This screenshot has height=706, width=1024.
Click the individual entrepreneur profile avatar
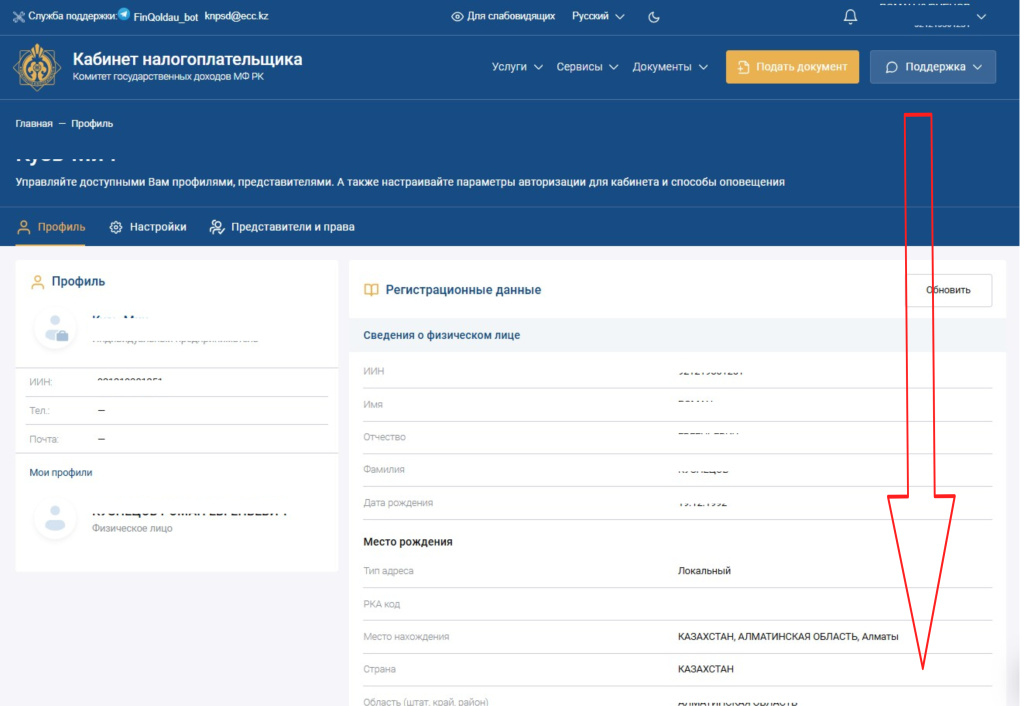56,328
